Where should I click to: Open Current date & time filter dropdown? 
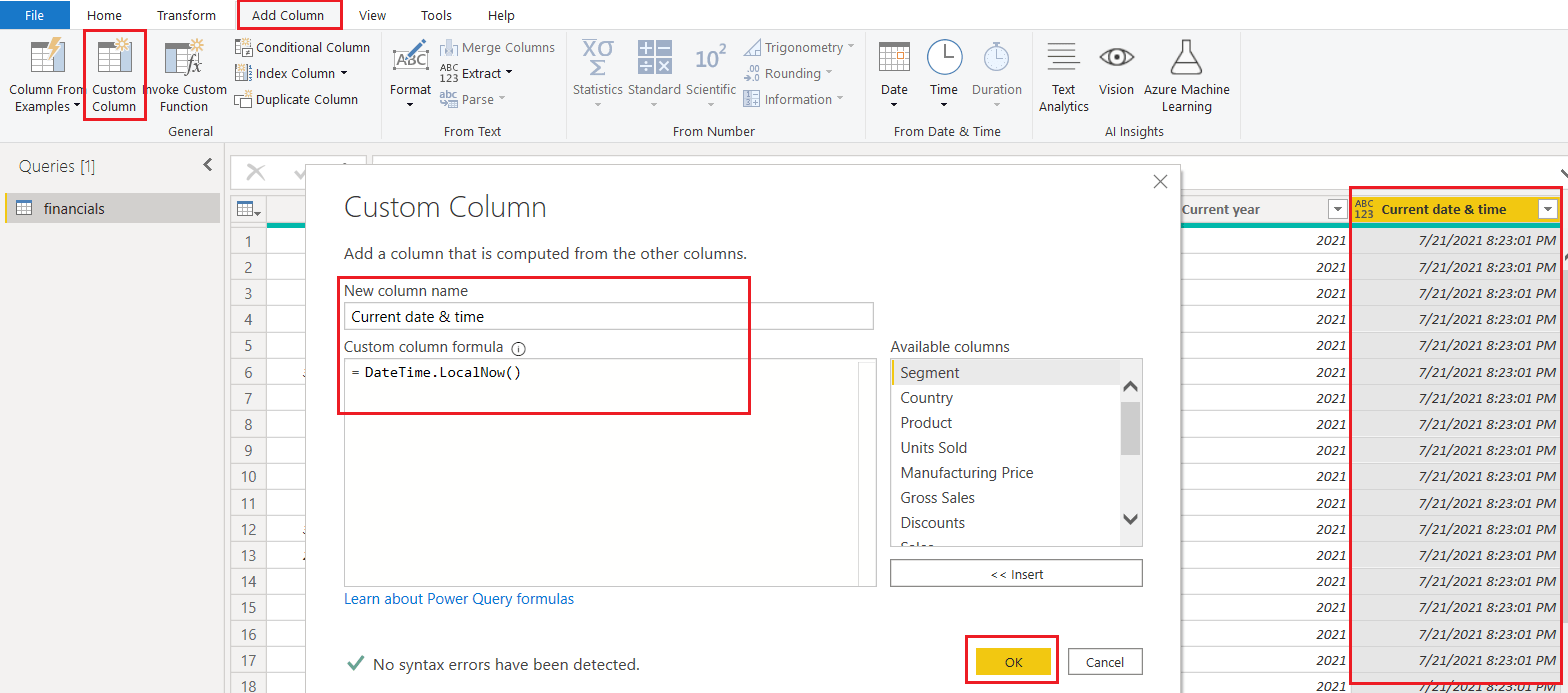(x=1548, y=209)
